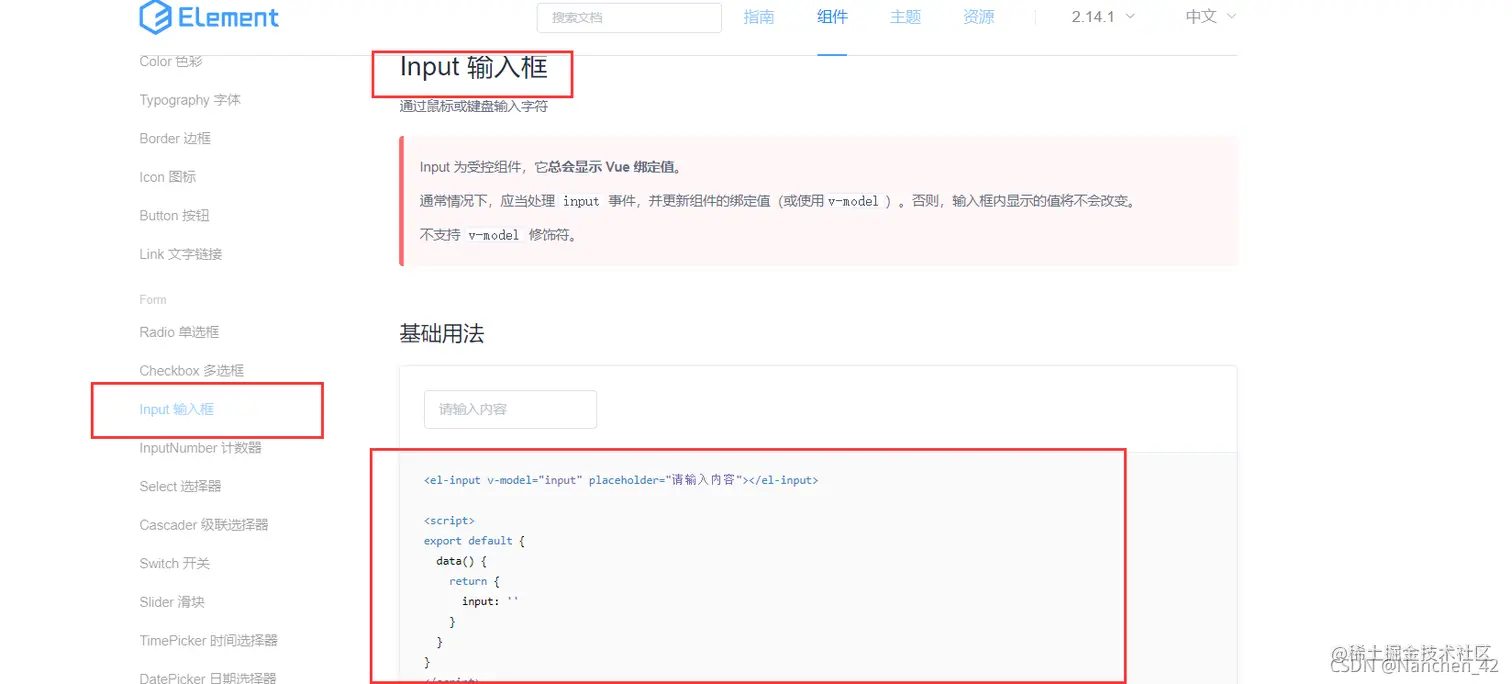This screenshot has height=684, width=1512.
Task: Go to Link 文字链接 in sidebar
Action: [181, 254]
